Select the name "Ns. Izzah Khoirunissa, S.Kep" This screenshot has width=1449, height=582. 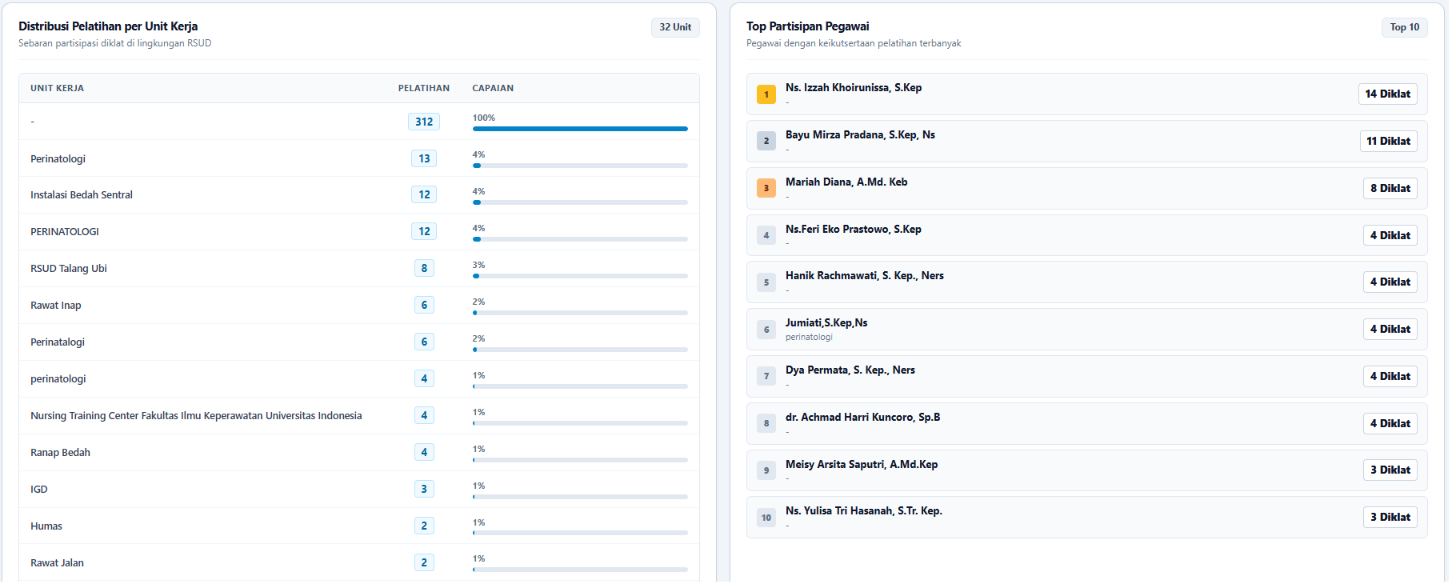(x=854, y=88)
